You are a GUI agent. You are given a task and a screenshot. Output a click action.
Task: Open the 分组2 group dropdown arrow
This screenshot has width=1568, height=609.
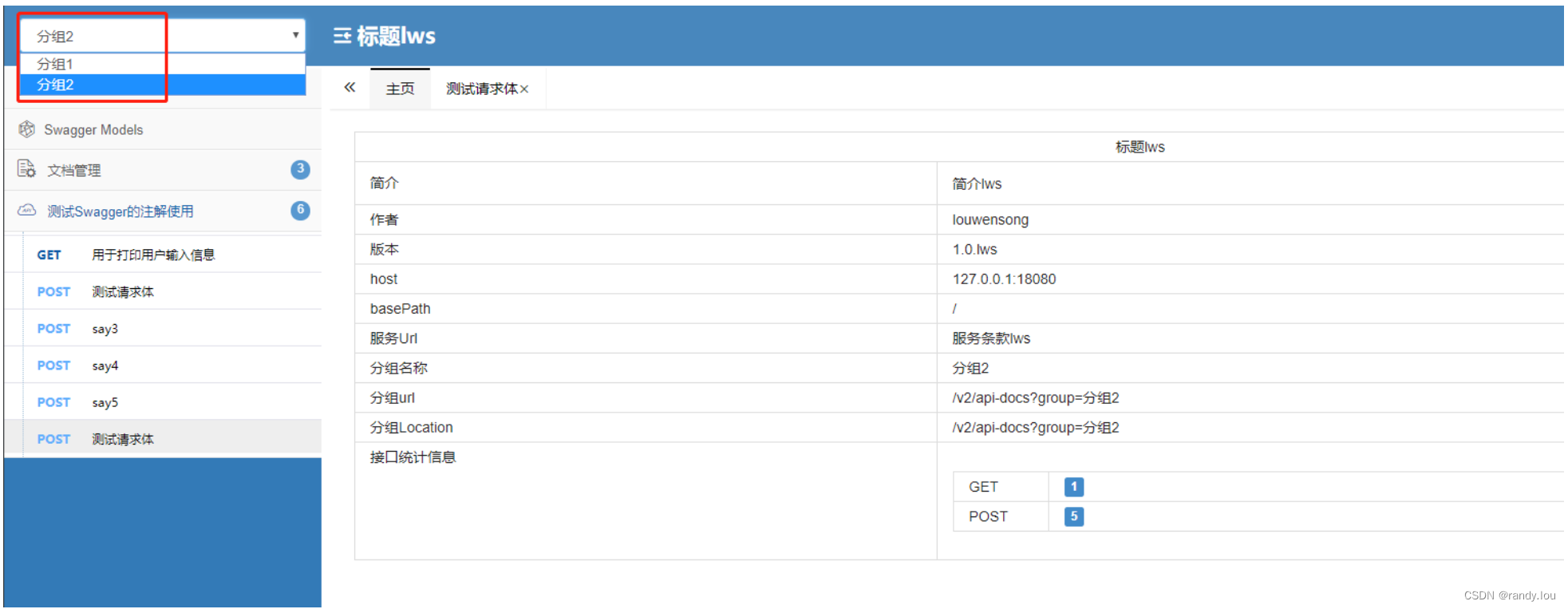295,35
